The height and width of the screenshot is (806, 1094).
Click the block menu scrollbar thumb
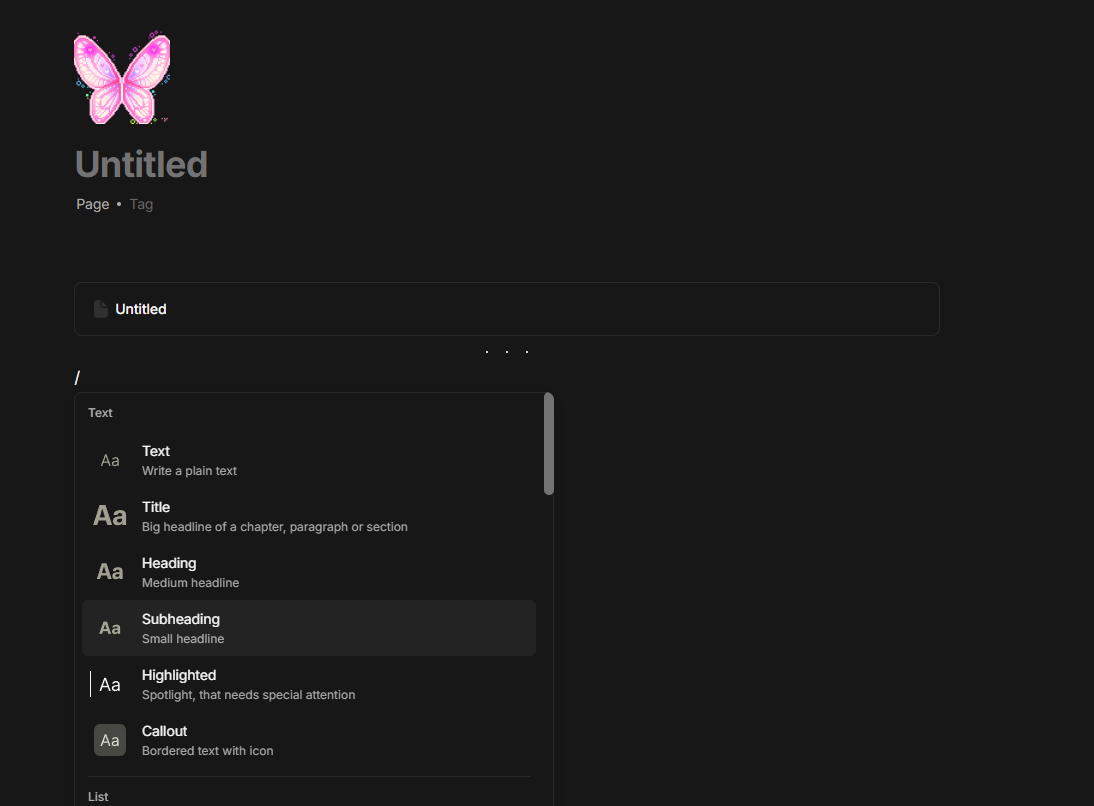point(548,444)
